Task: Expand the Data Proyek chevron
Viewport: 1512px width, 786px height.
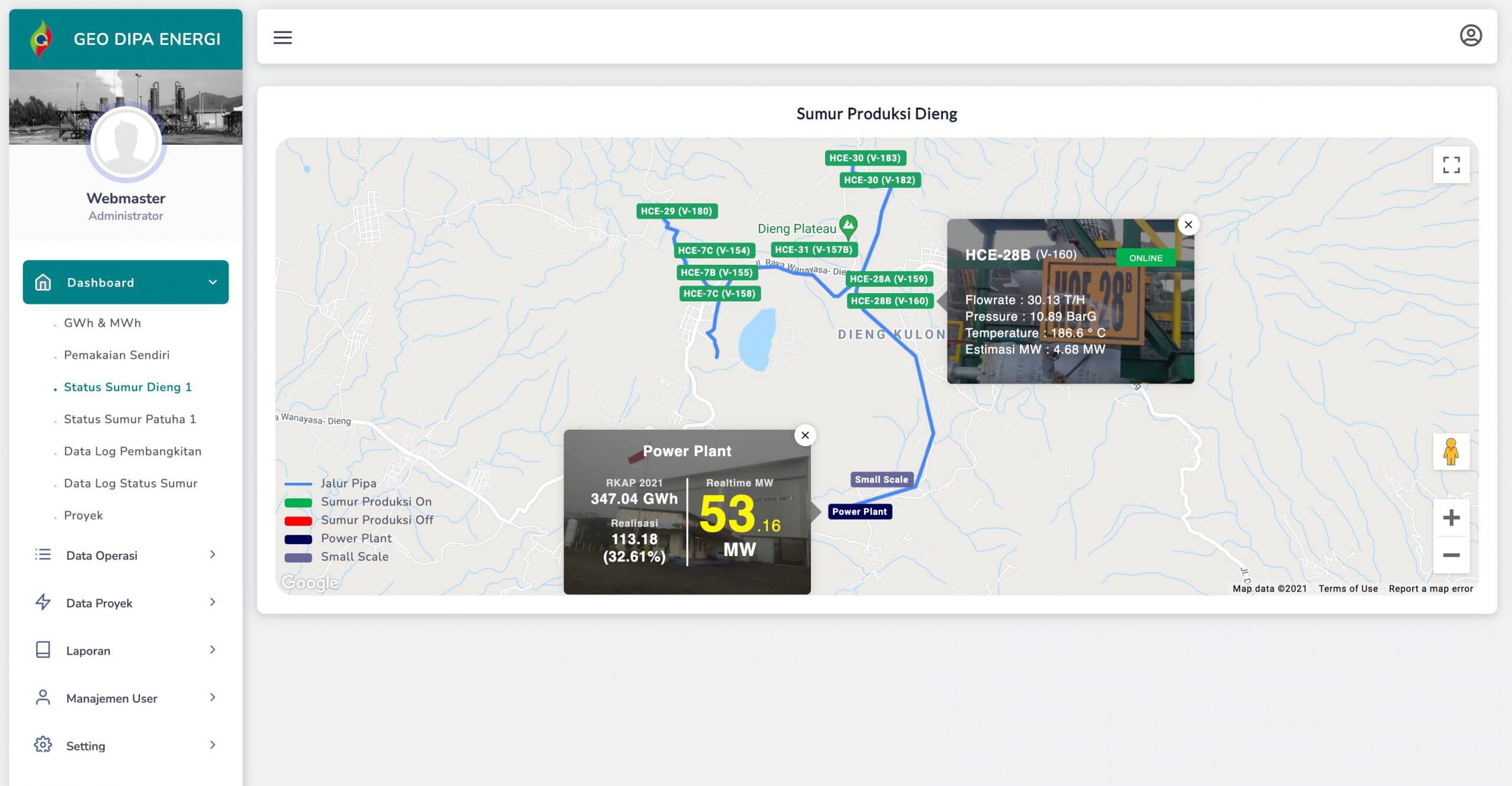Action: pyautogui.click(x=213, y=602)
